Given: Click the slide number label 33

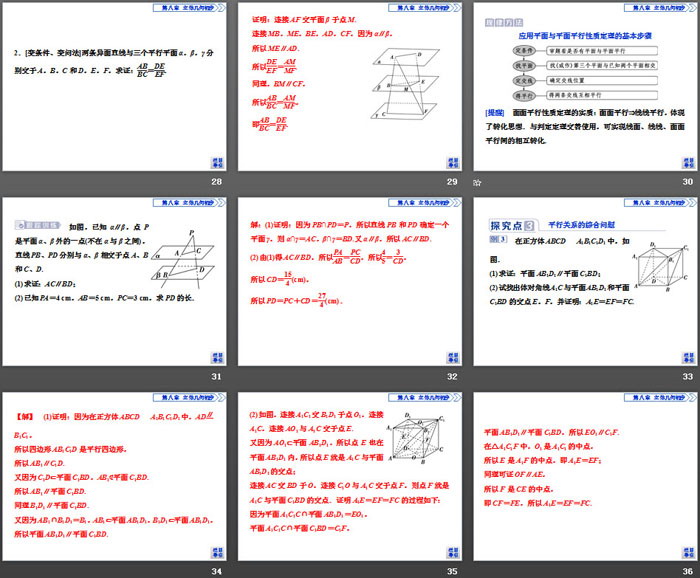Looking at the screenshot, I should [x=688, y=377].
